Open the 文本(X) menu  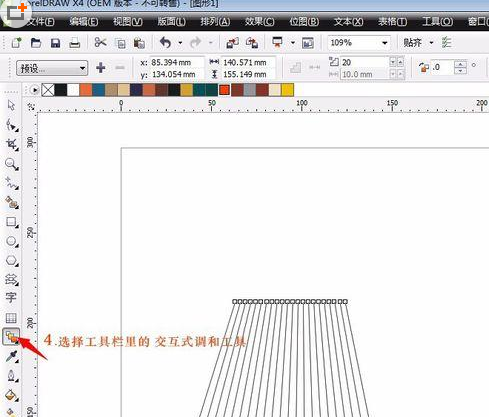[349, 22]
